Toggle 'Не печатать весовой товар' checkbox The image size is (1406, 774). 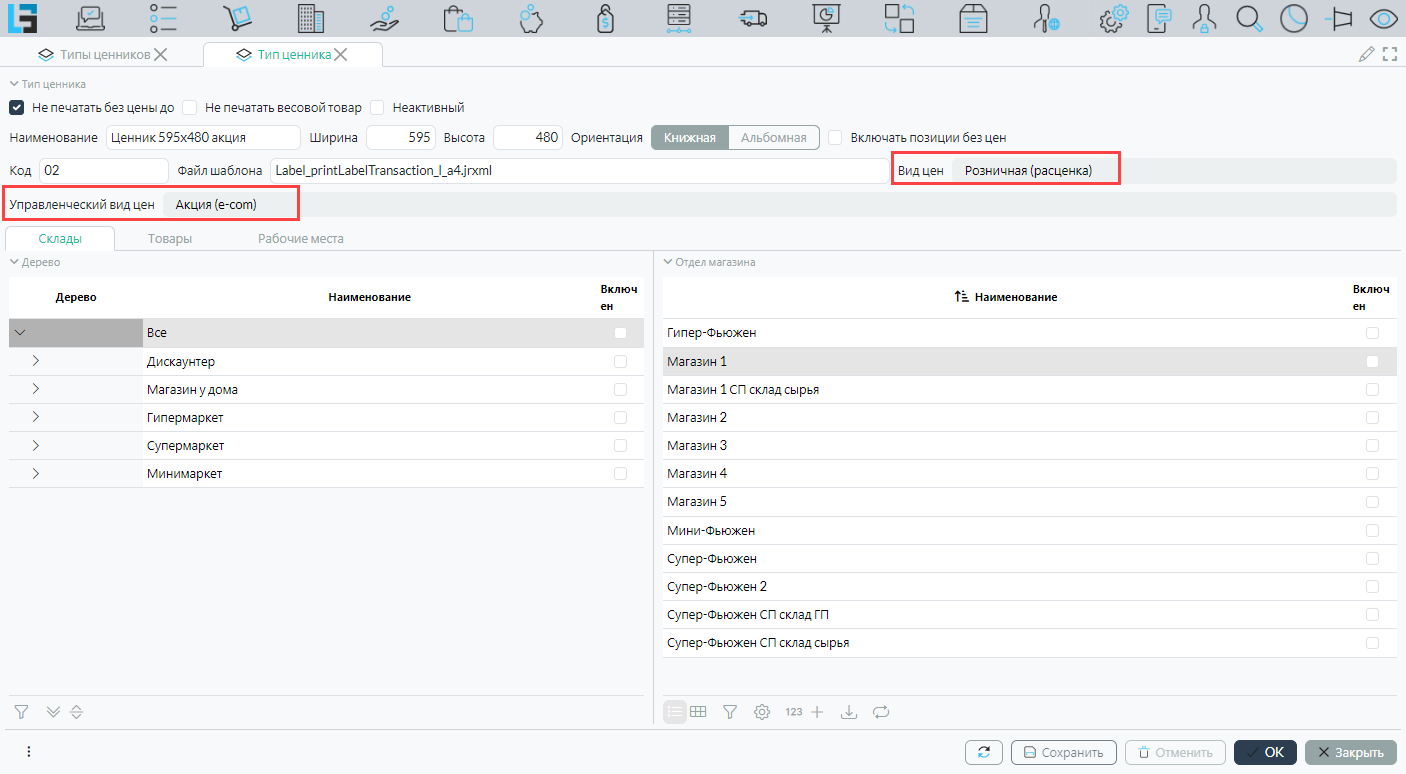[190, 107]
